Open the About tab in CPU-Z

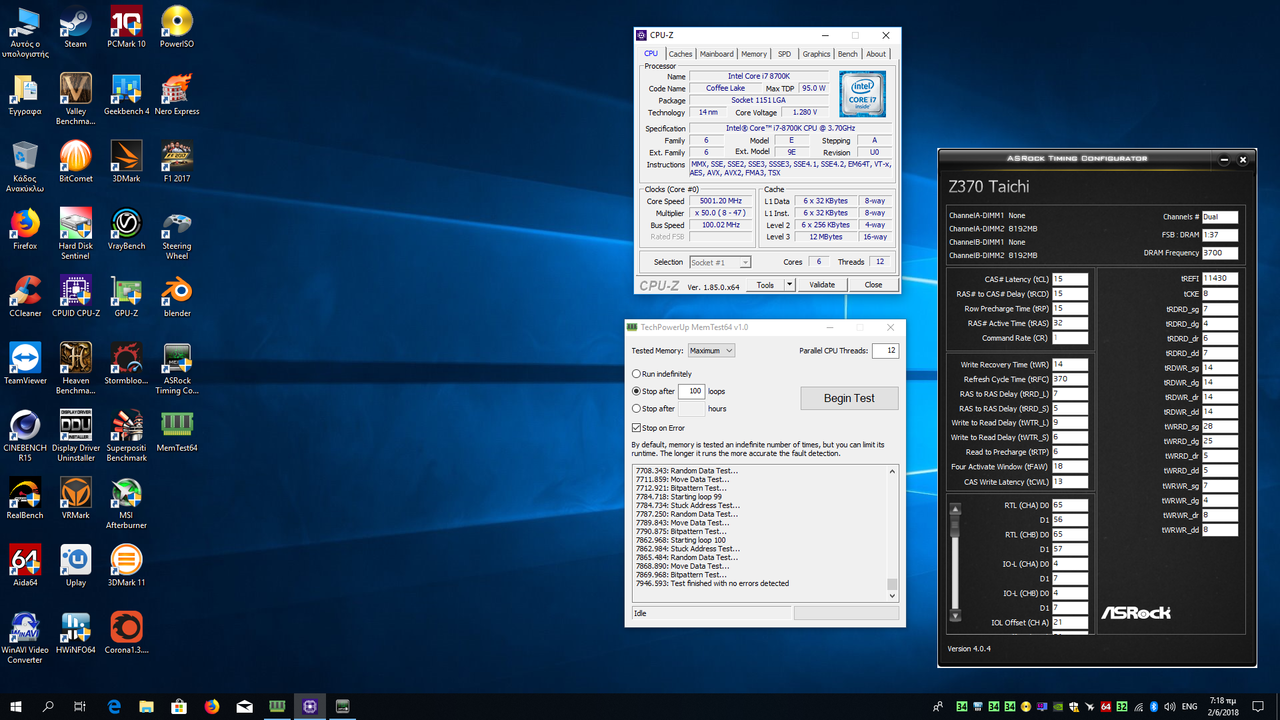(876, 54)
